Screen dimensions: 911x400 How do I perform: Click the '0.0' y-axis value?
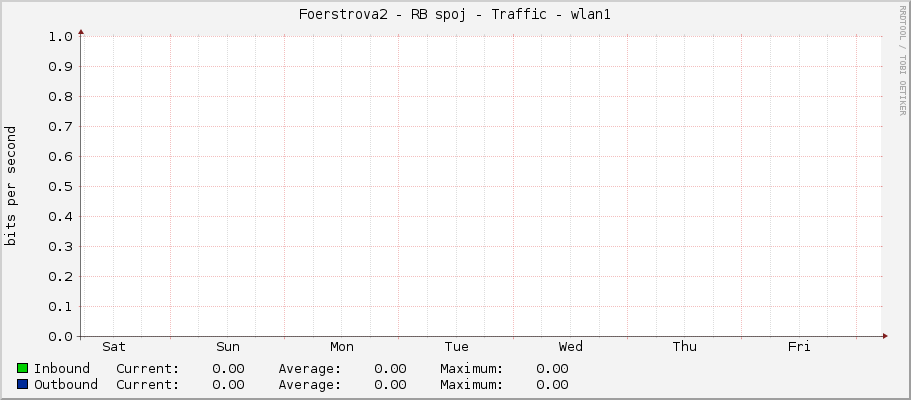[x=61, y=337]
